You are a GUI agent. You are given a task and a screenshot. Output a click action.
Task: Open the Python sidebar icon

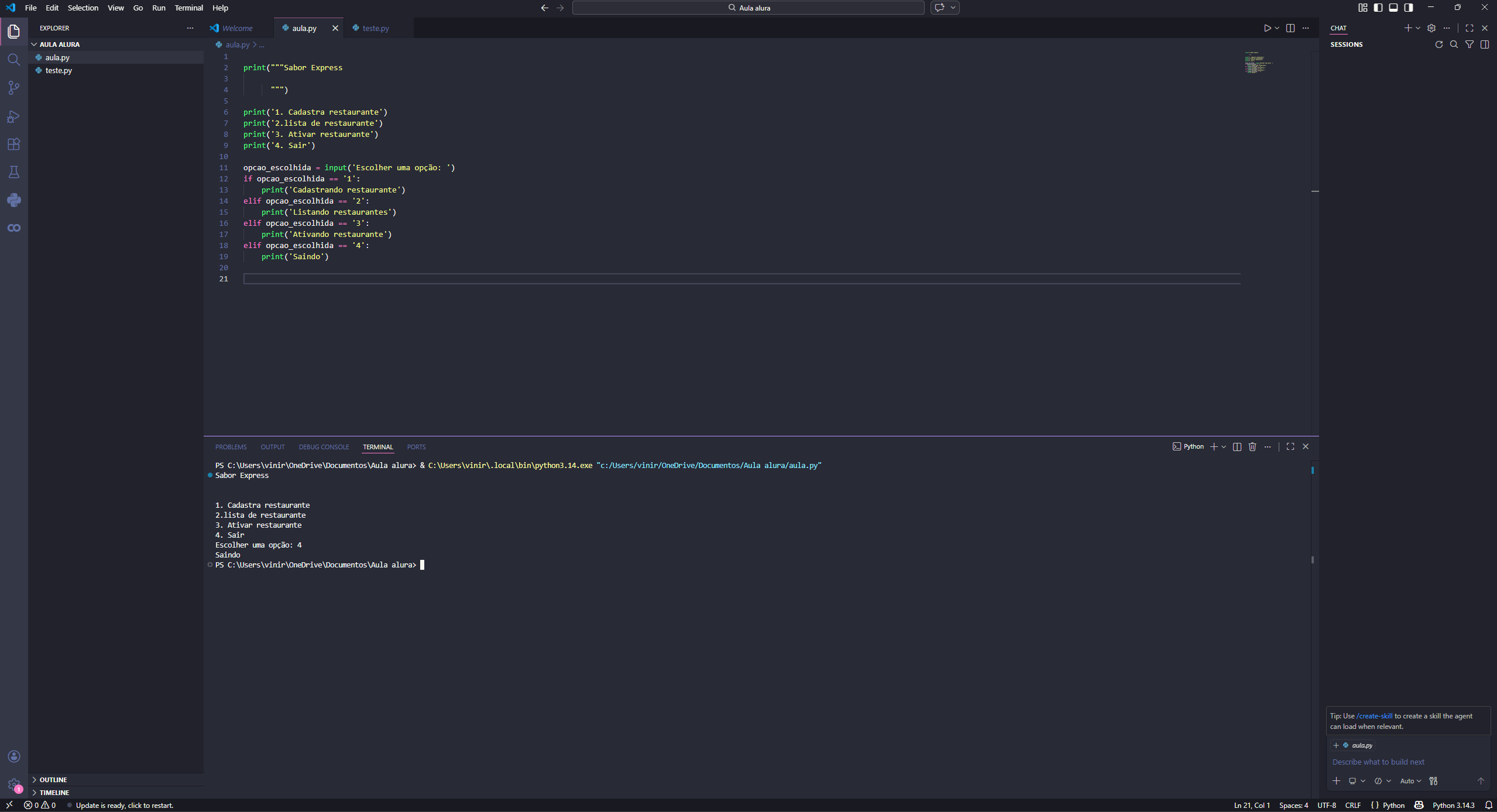13,200
